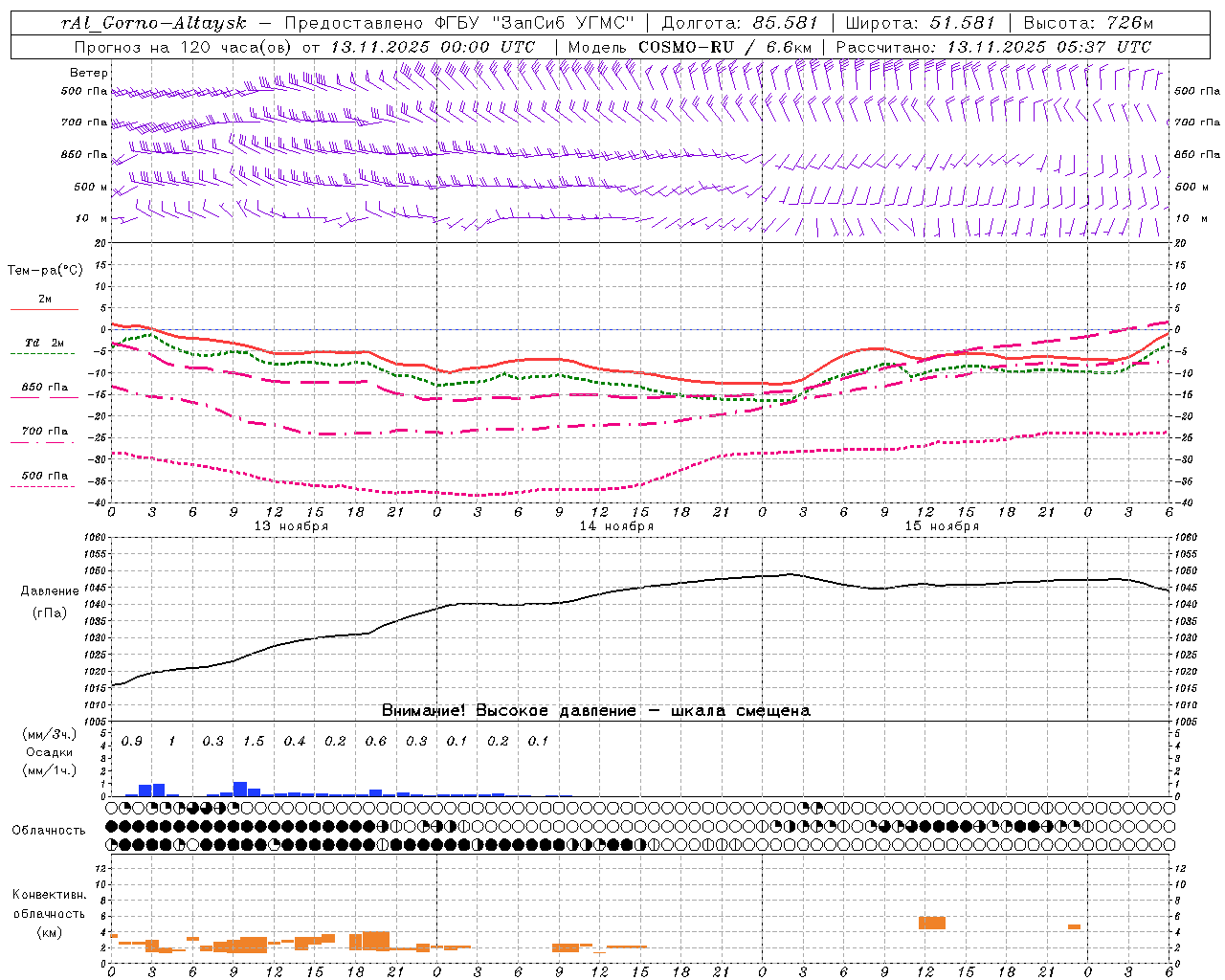Click the Тем-ра(°C) axis title
Image resolution: width=1225 pixels, height=980 pixels.
point(45,271)
